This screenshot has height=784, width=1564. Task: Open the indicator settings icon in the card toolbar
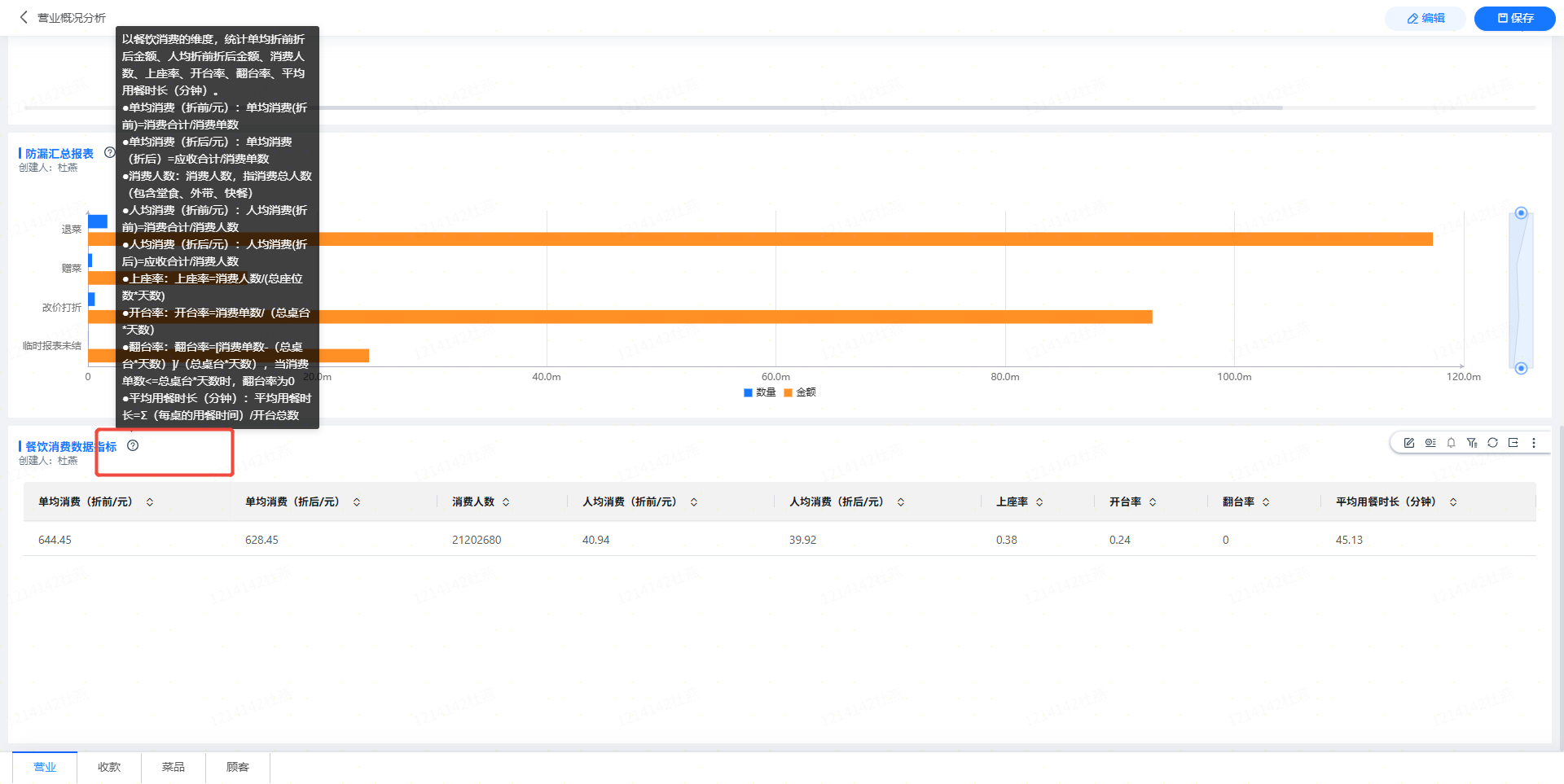pos(1430,443)
